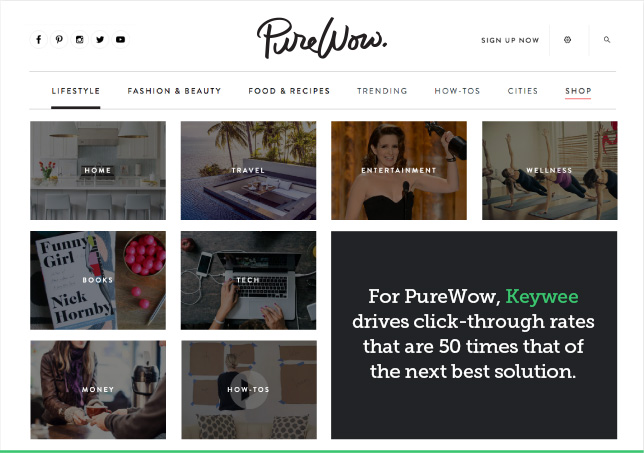Open the Travel category tile
This screenshot has width=644, height=453.
(x=248, y=170)
